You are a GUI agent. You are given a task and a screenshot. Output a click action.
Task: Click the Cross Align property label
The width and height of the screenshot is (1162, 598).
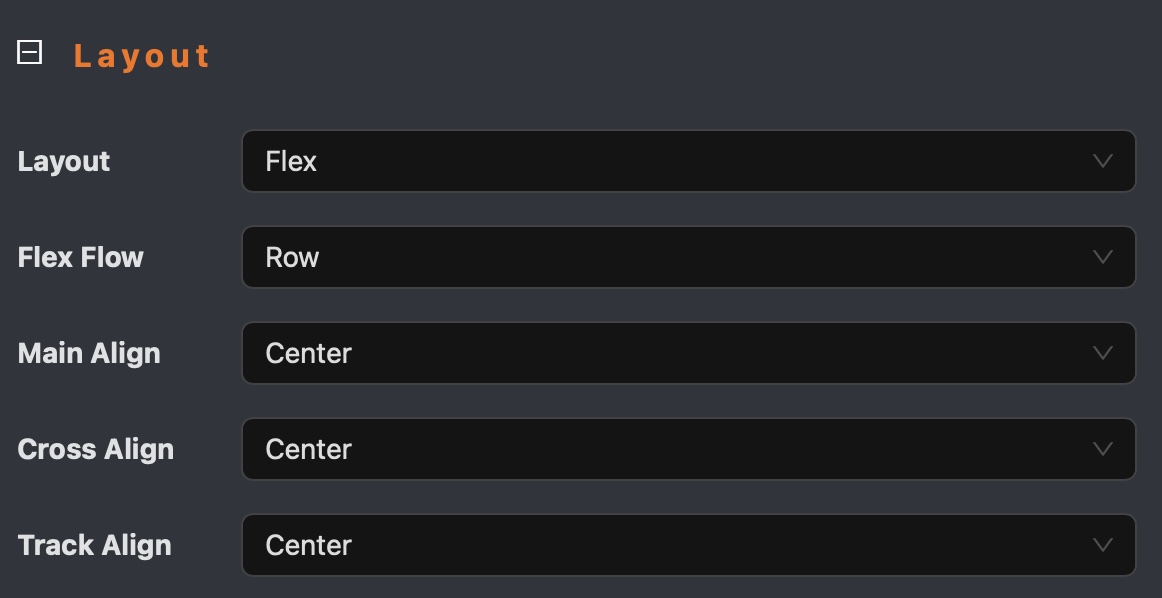click(95, 449)
